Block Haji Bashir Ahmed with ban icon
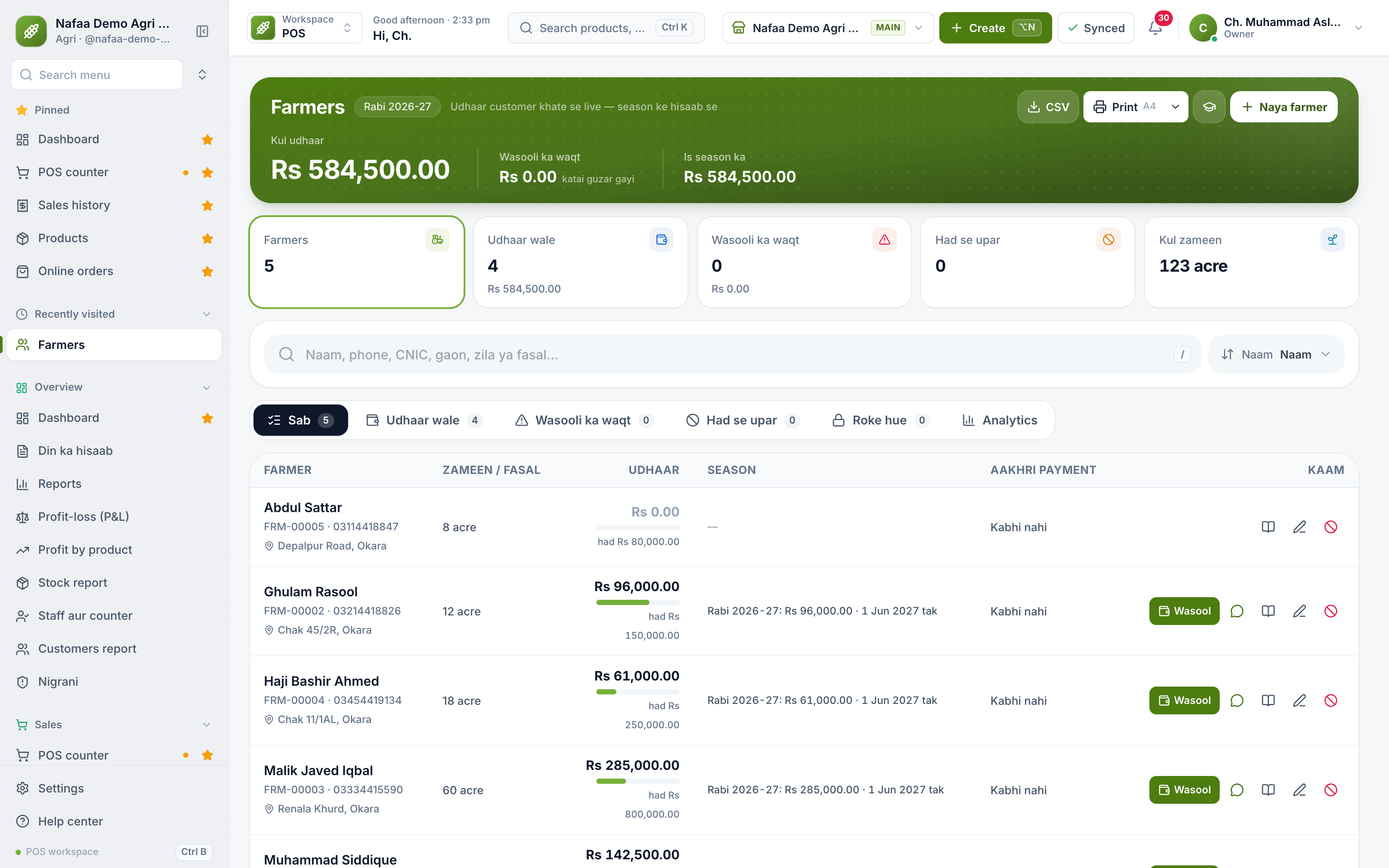 (x=1330, y=700)
